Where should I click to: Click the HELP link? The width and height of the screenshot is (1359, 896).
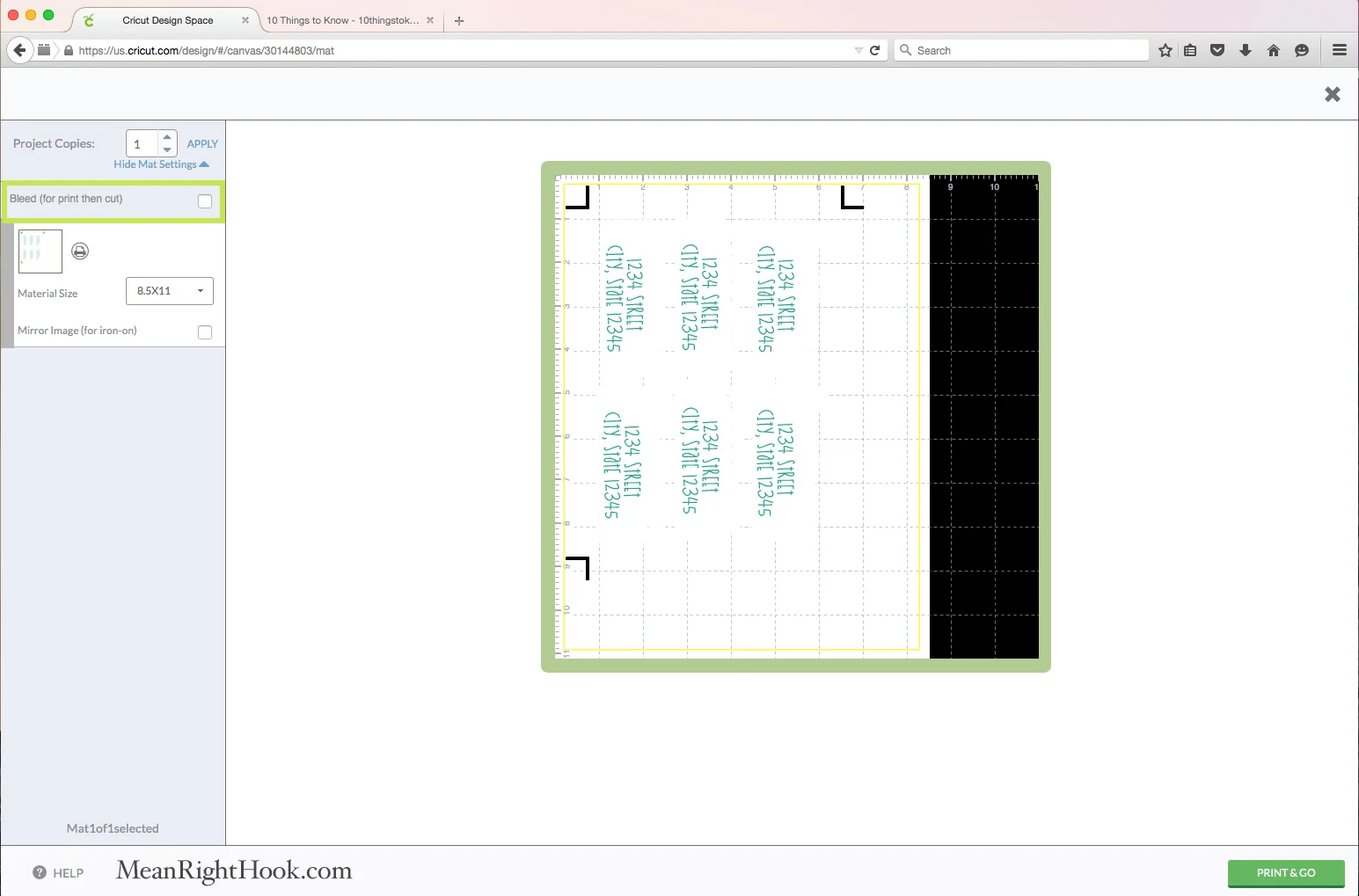(x=68, y=873)
